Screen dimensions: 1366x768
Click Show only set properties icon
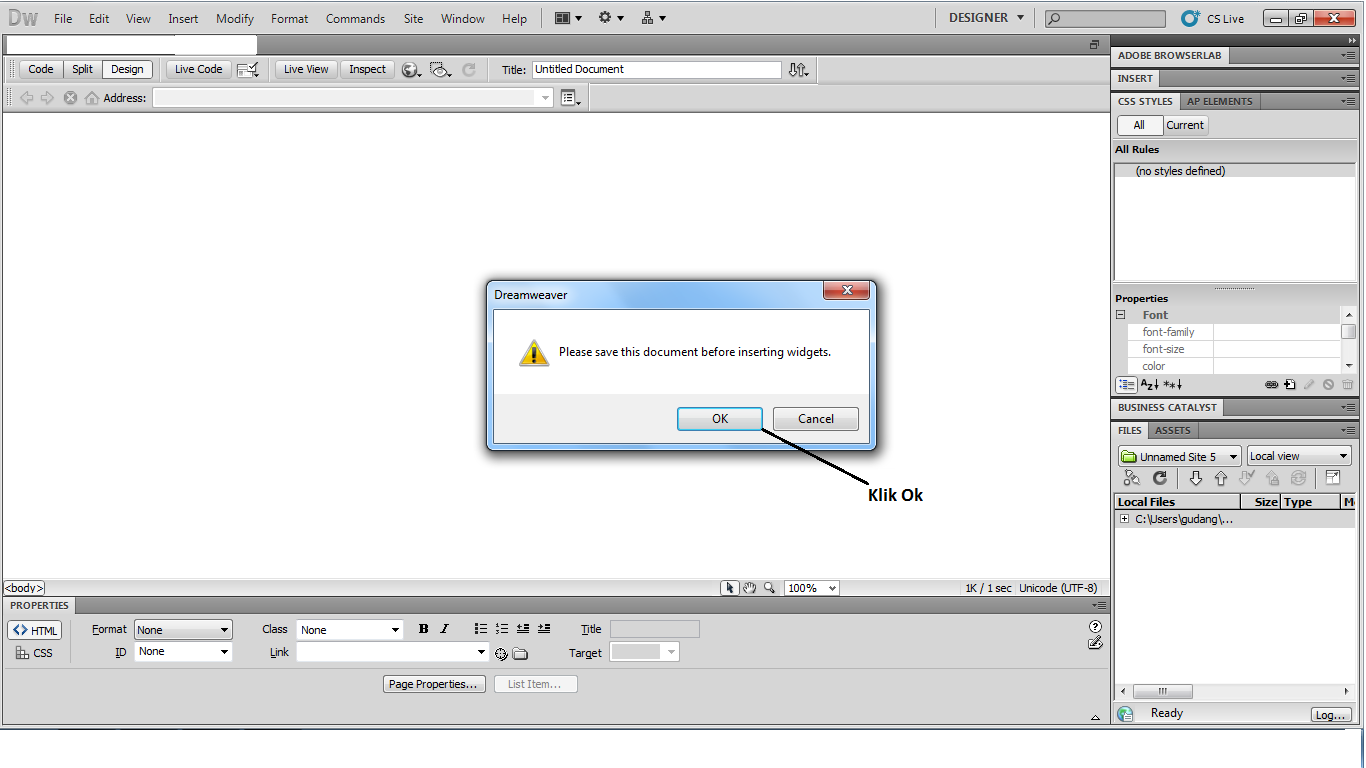pos(1172,384)
